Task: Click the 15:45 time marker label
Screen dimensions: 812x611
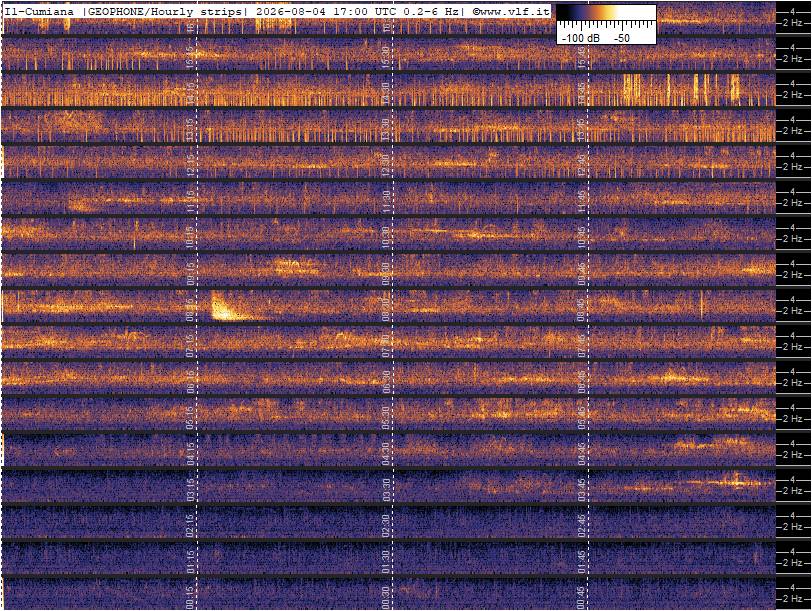Action: point(582,57)
